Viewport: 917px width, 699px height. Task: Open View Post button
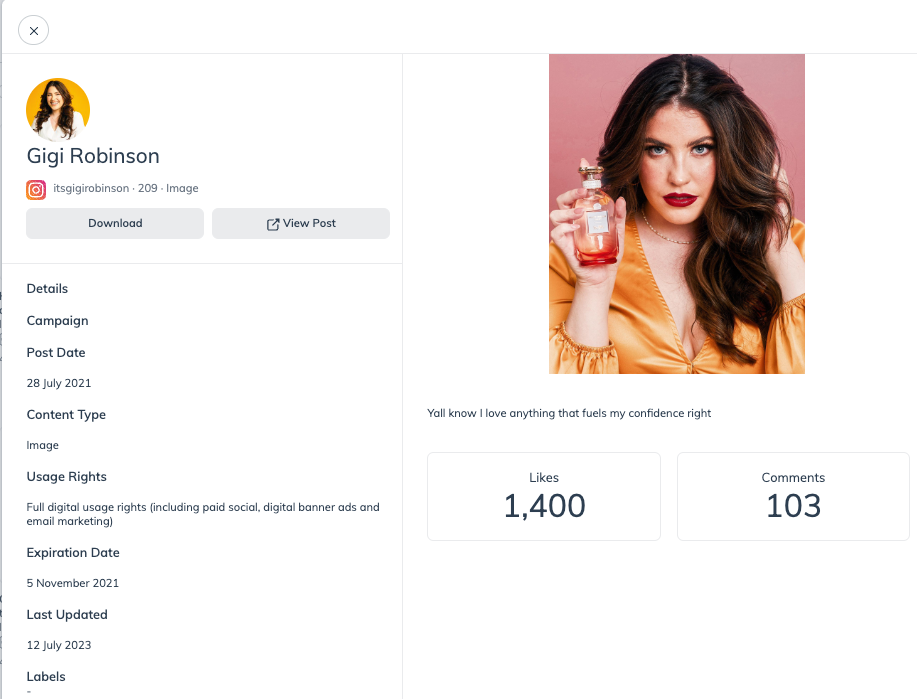[301, 223]
